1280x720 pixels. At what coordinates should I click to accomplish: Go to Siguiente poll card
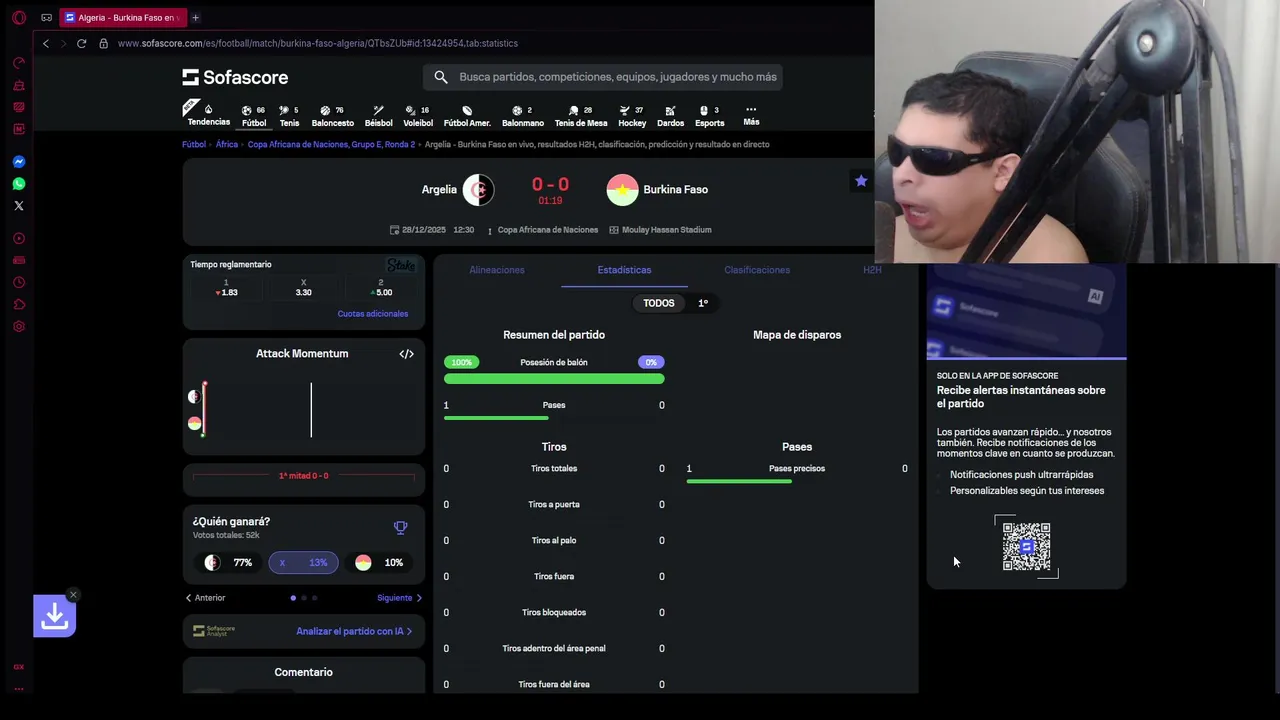(x=399, y=598)
